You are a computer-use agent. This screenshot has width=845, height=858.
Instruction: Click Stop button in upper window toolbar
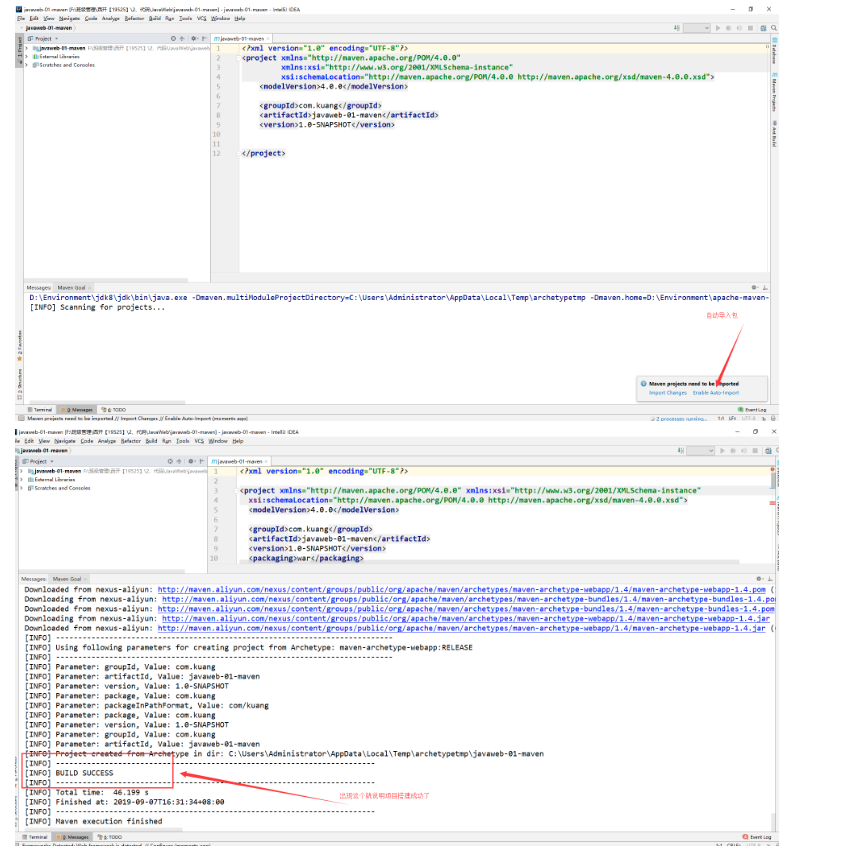(750, 28)
